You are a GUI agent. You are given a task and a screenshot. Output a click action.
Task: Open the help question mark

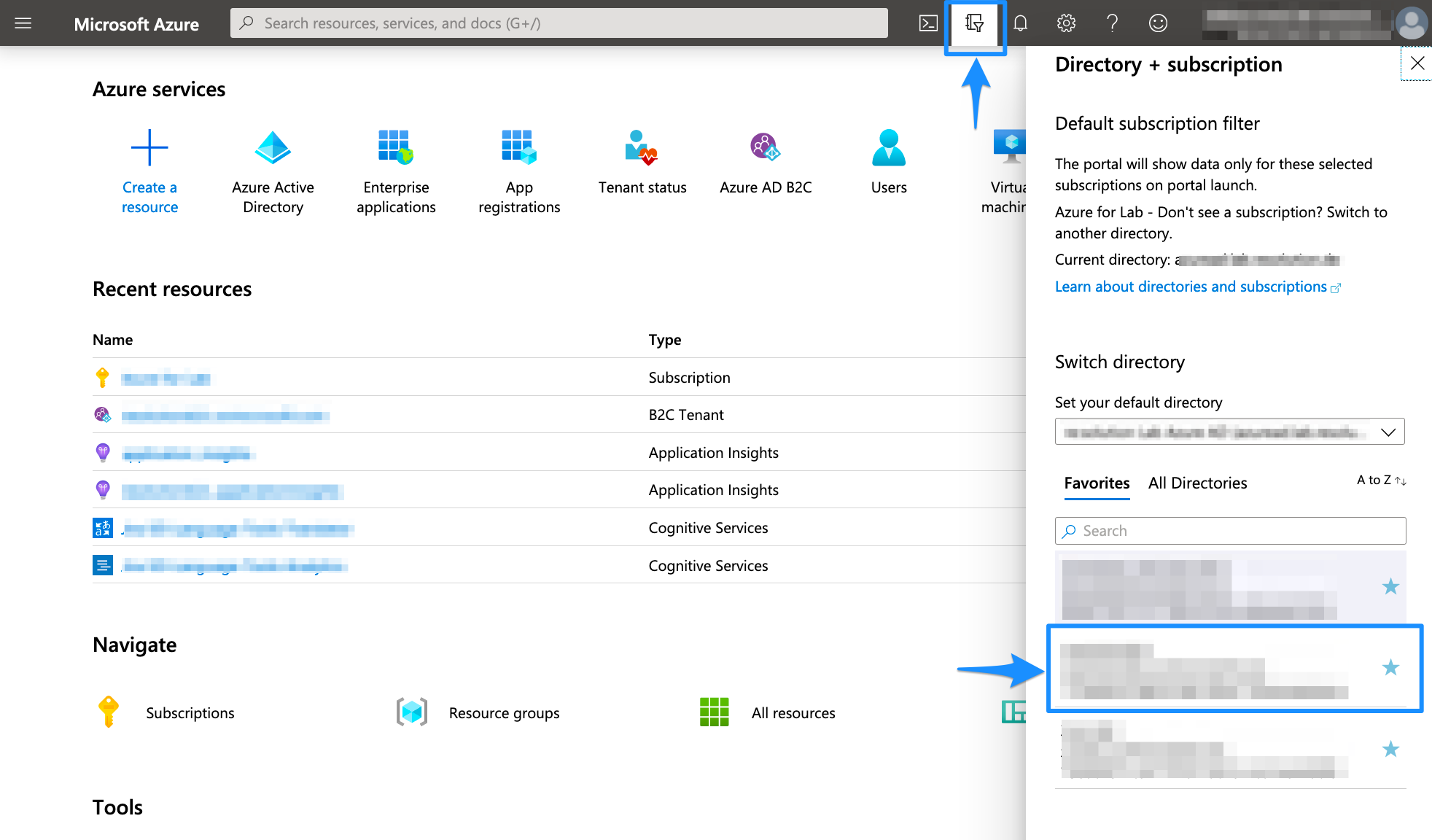tap(1112, 23)
